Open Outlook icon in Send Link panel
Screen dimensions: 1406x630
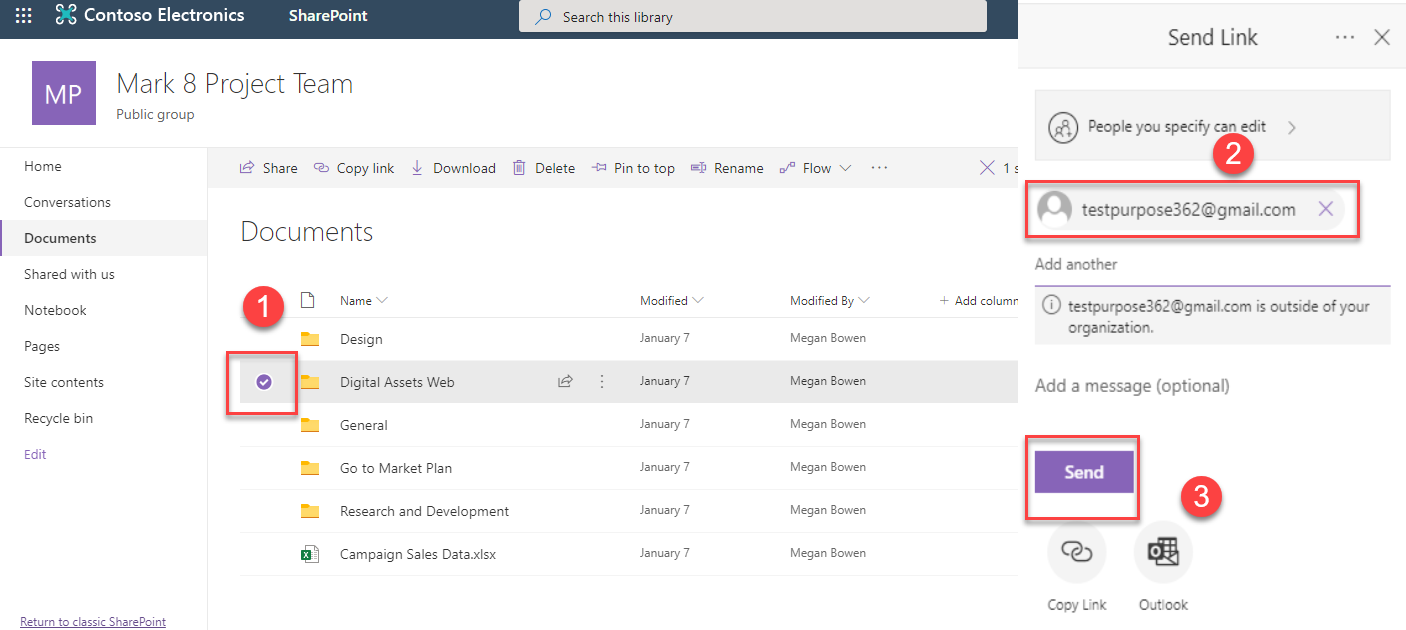1163,552
